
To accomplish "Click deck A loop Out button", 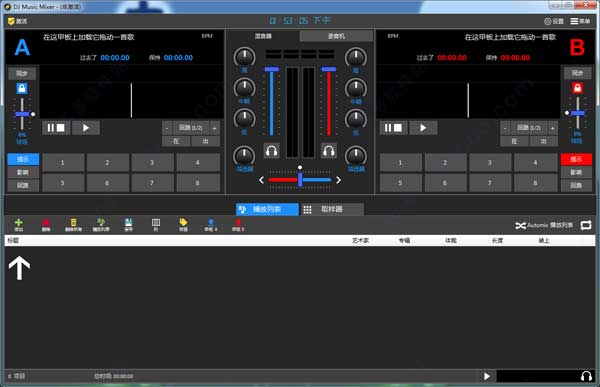I will [205, 141].
